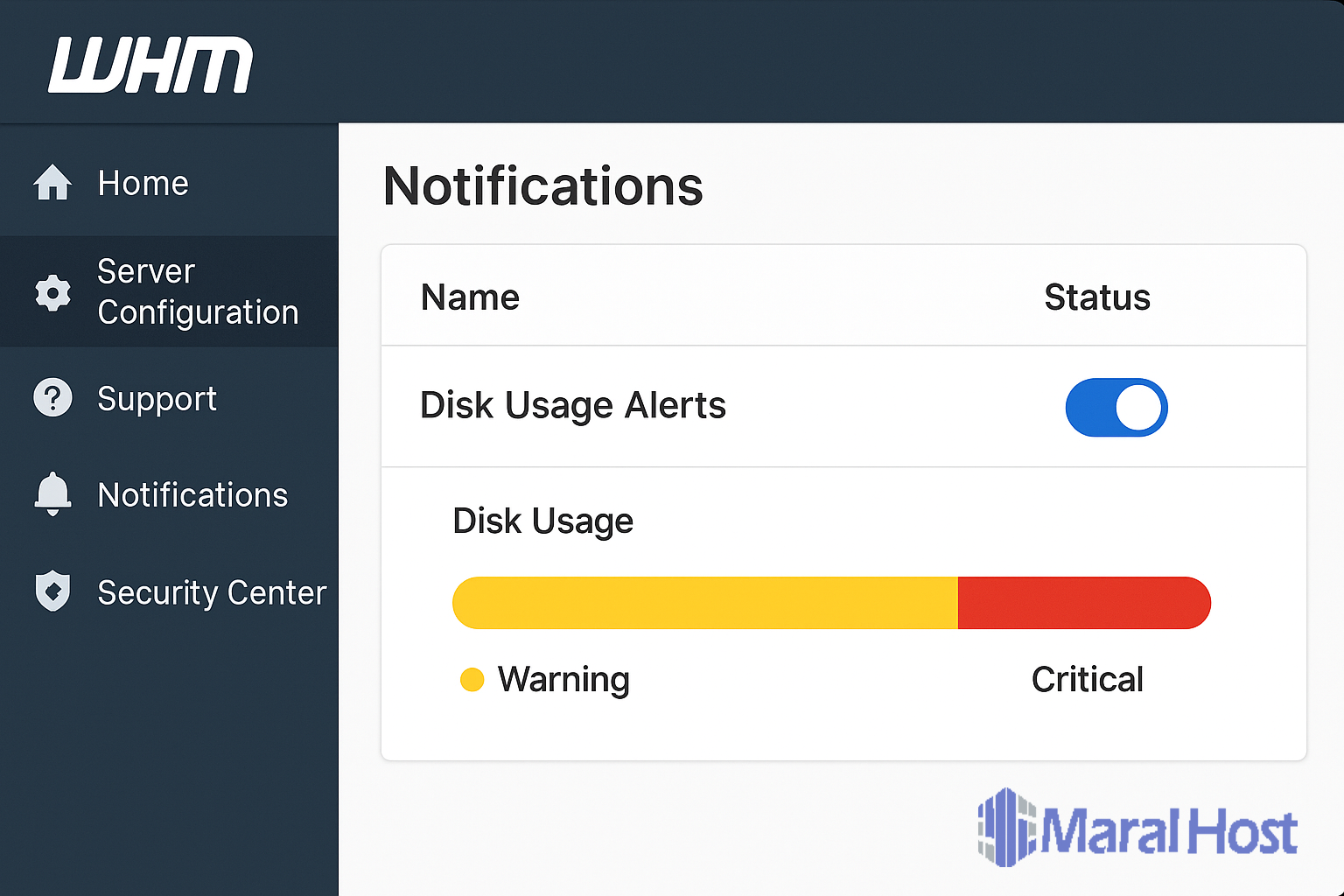This screenshot has height=896, width=1344.
Task: Click the Server Configuration gear icon
Action: 52,292
